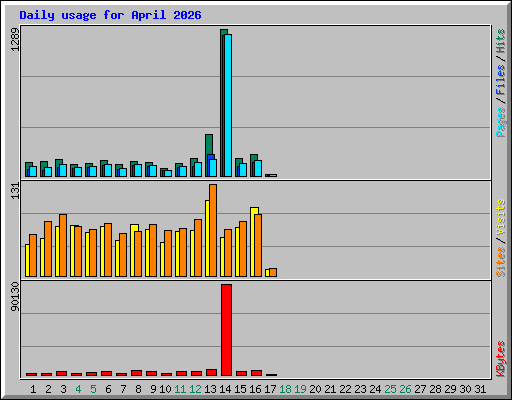Click the yellow Visits legend word

point(501,218)
